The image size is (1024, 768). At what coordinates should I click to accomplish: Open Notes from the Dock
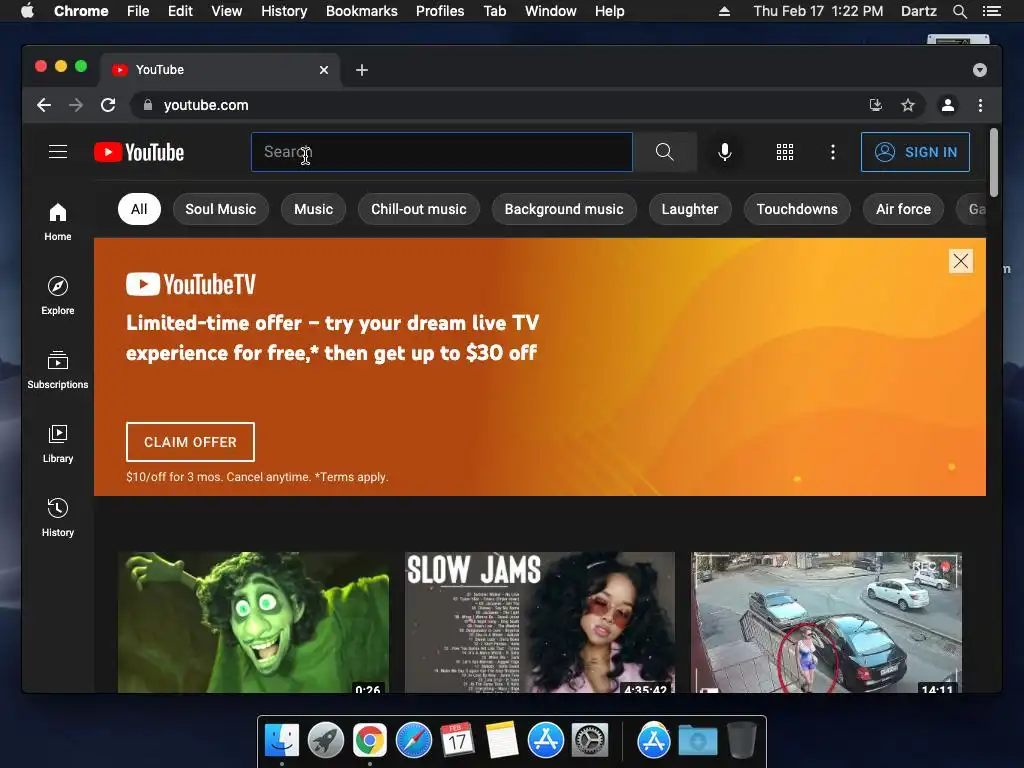tap(502, 740)
